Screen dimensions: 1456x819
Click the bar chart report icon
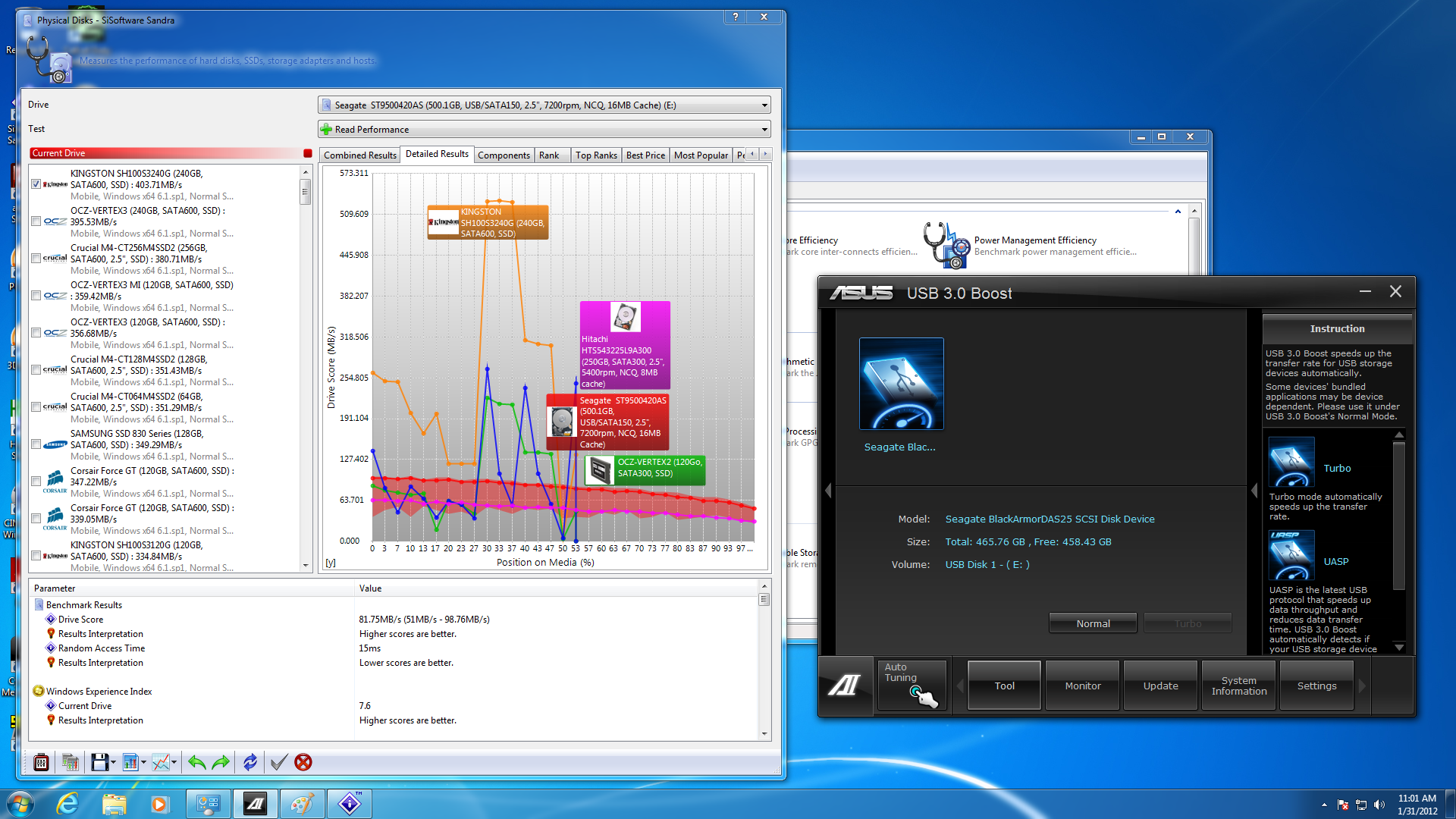pos(130,762)
